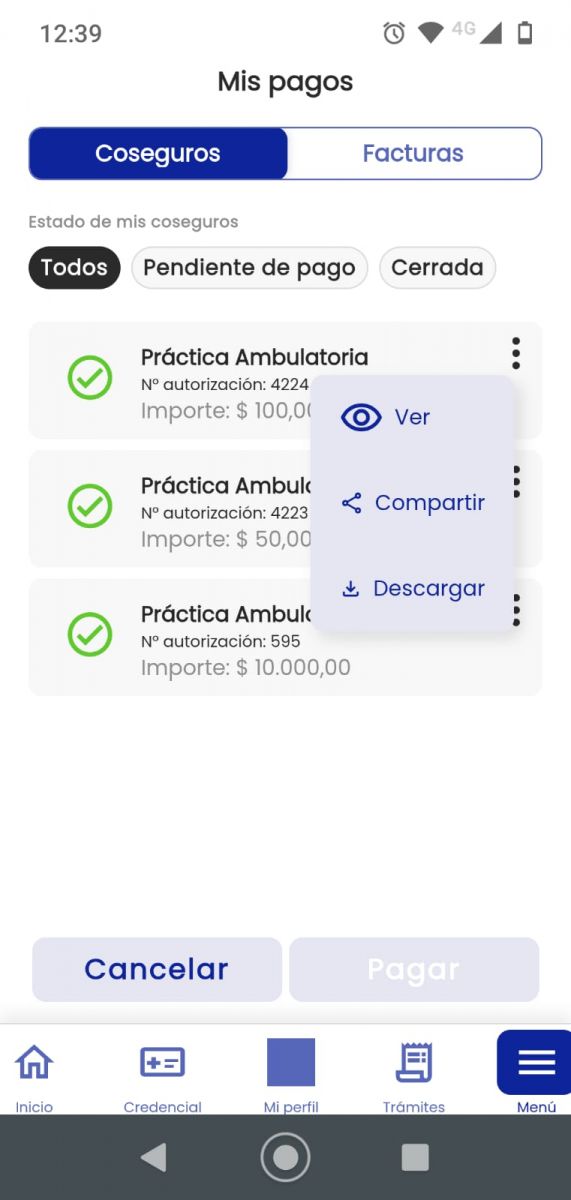Tap the Cancelar button
The width and height of the screenshot is (571, 1200).
[x=157, y=969]
